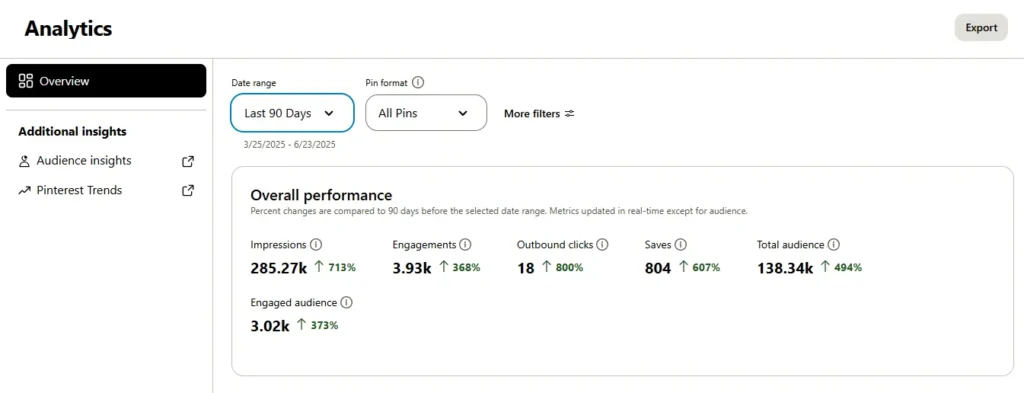Open the Impressions info icon
1024x393 pixels.
click(x=316, y=245)
